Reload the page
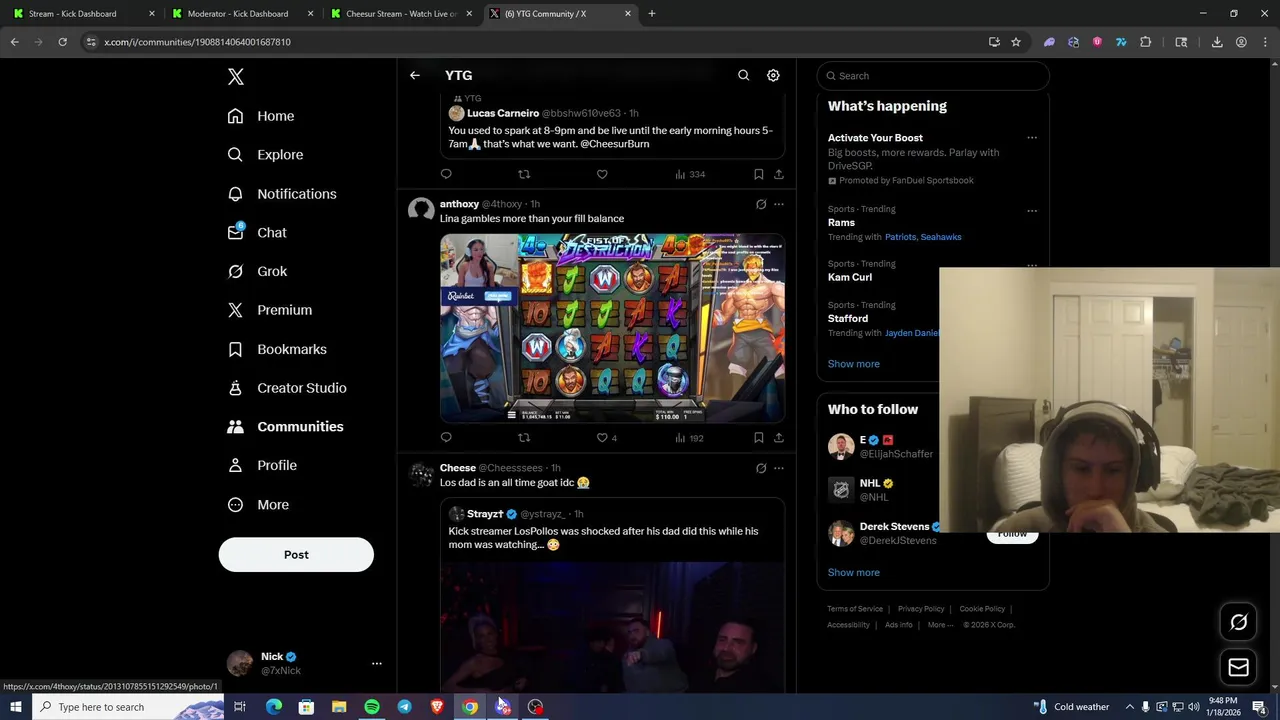This screenshot has width=1280, height=720. (x=62, y=42)
